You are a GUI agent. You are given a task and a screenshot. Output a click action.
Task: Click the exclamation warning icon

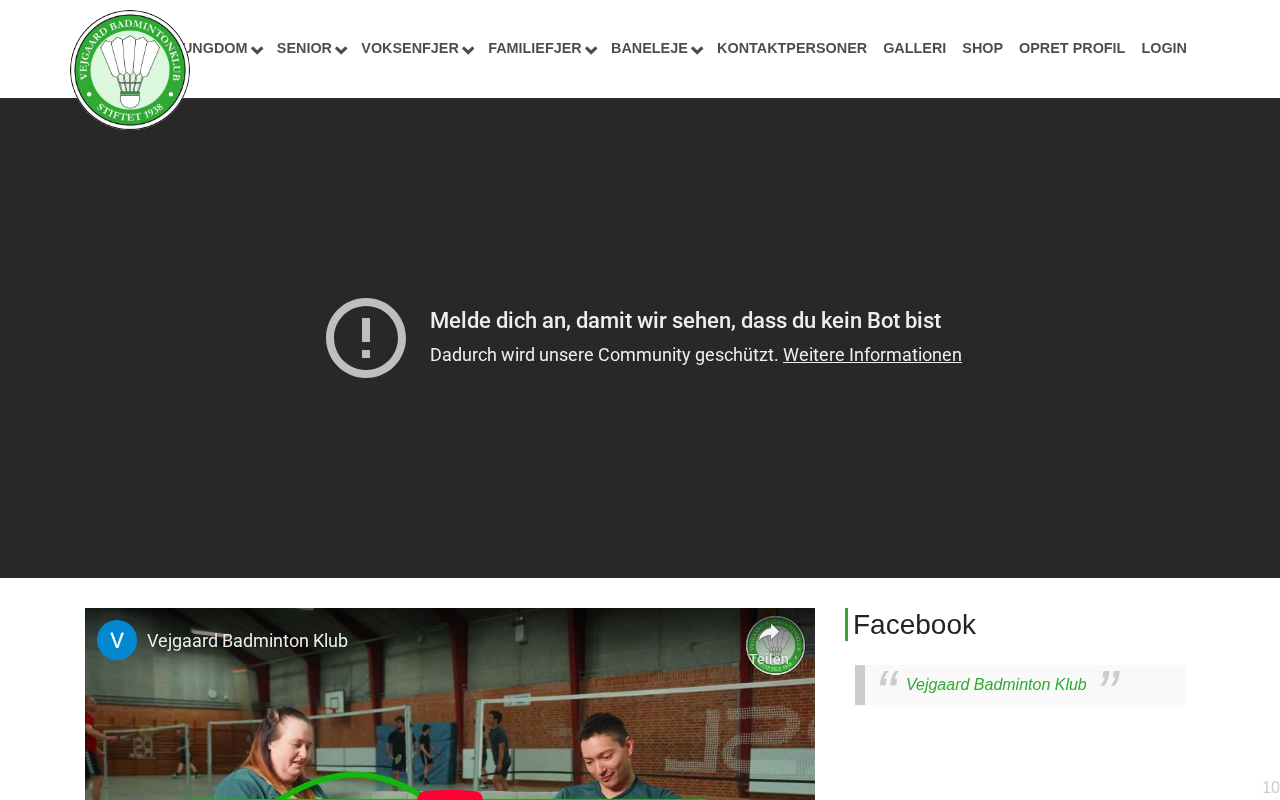[366, 338]
